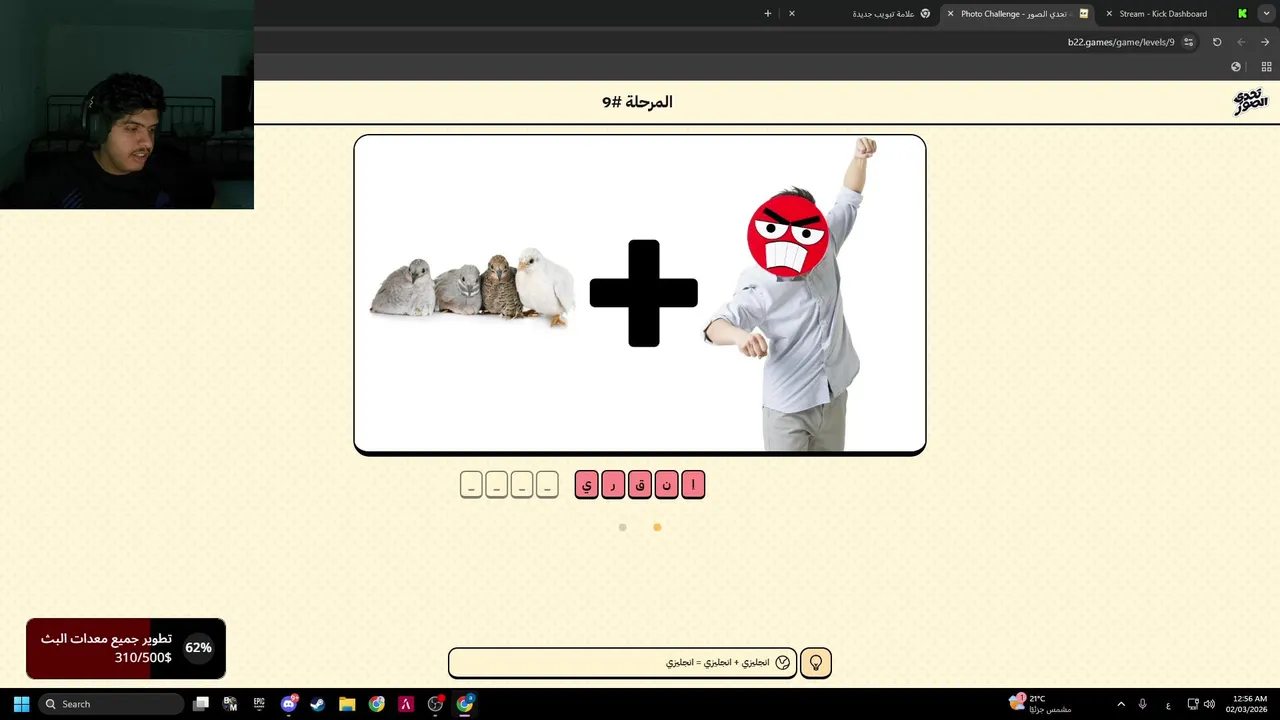The height and width of the screenshot is (720, 1280).
Task: Click the webcam overlay feed
Action: pos(127,104)
